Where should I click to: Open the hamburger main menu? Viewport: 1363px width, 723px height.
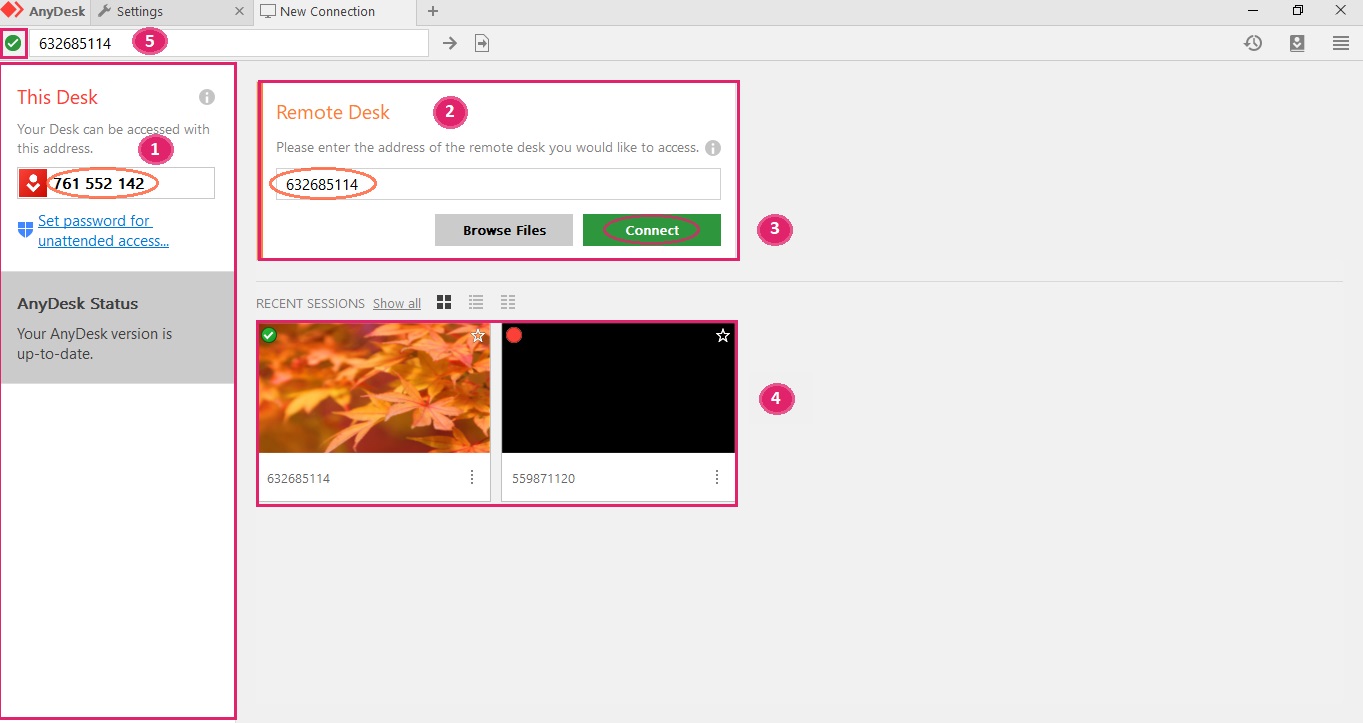click(1341, 43)
